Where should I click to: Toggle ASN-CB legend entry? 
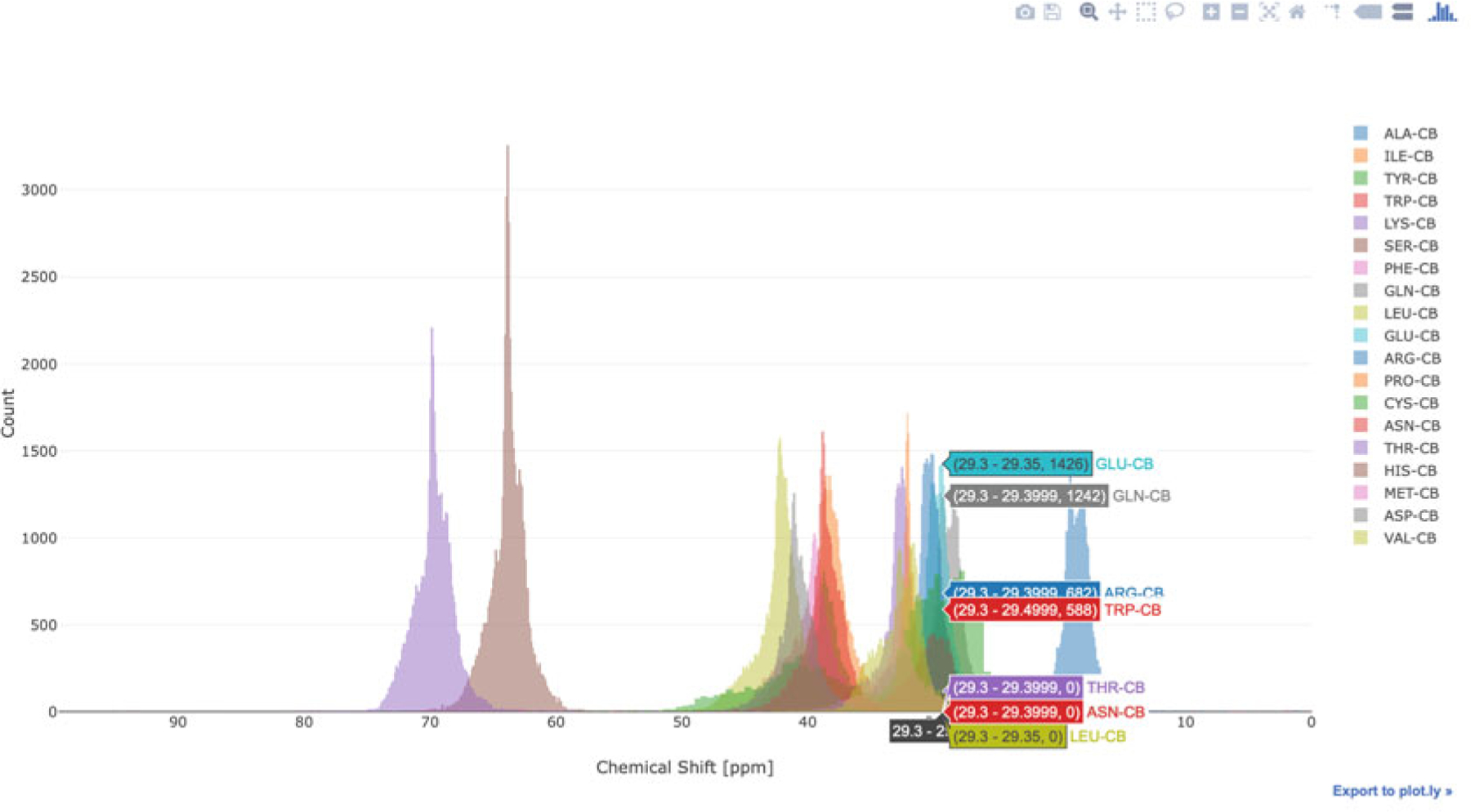coord(1397,426)
